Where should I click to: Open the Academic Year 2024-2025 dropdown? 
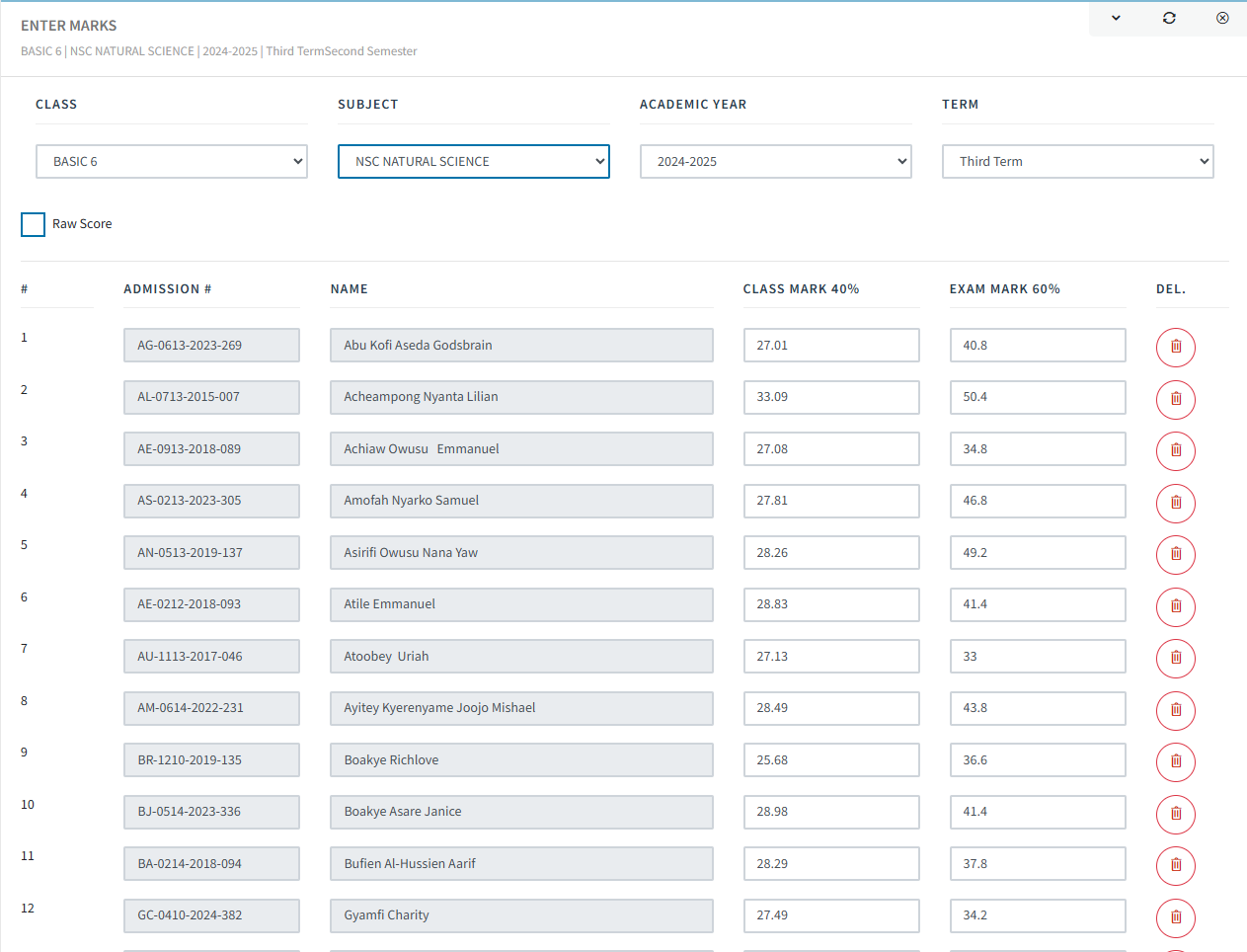tap(776, 162)
